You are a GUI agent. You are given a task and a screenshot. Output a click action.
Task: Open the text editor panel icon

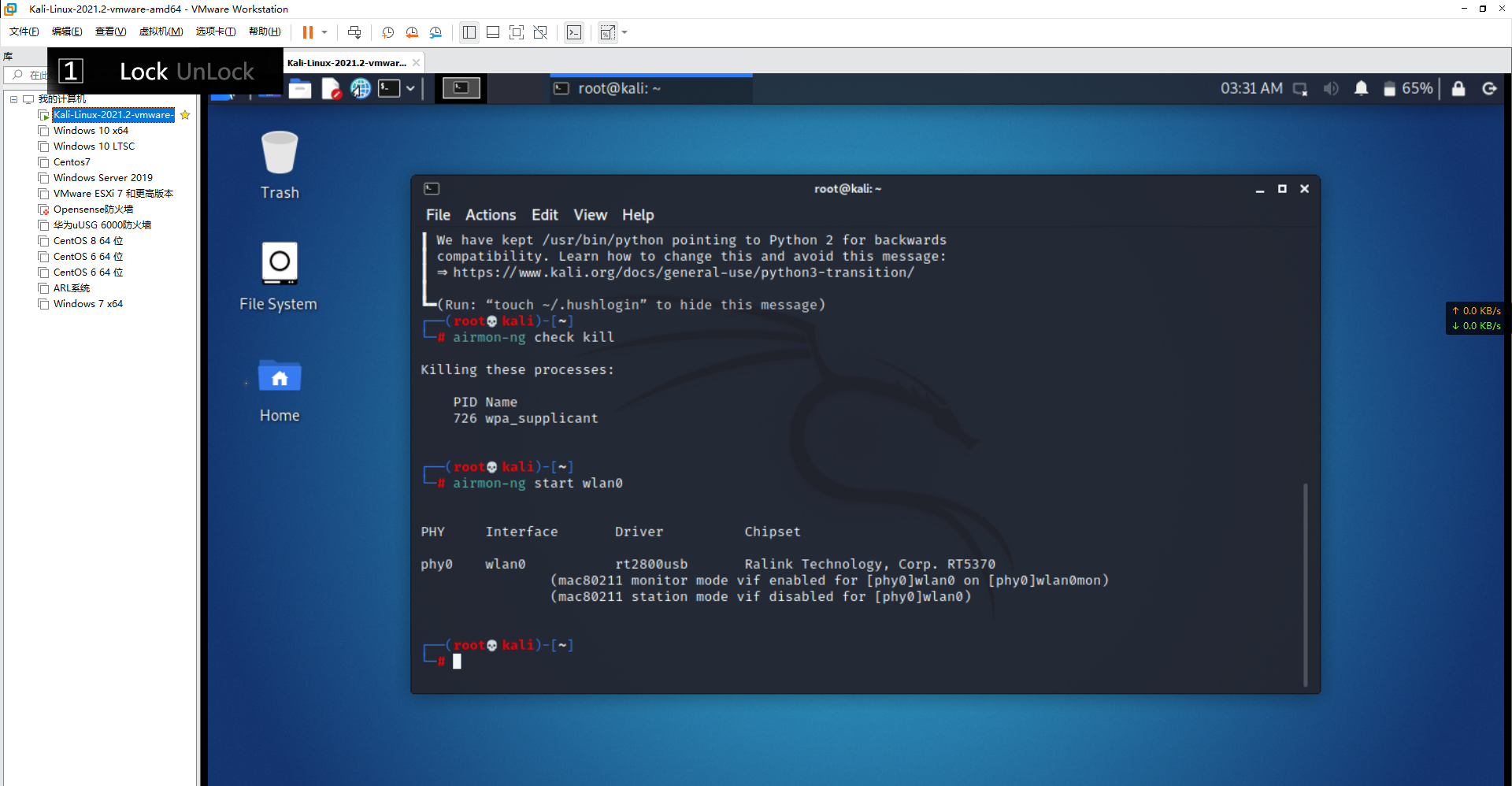[331, 88]
